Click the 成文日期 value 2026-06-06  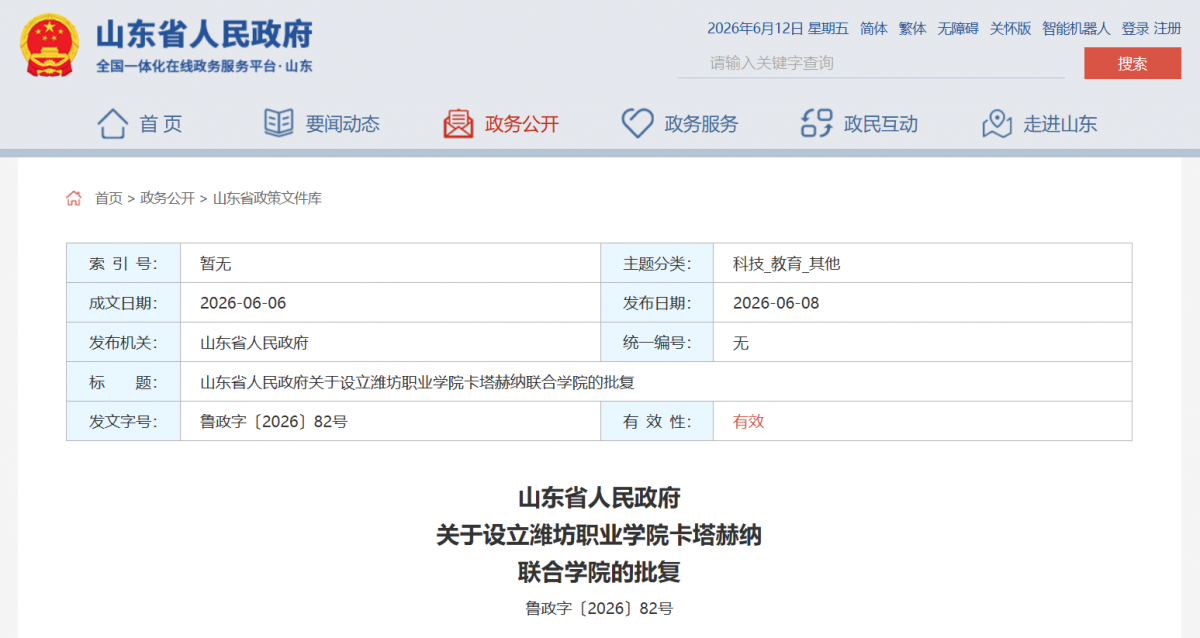[243, 303]
